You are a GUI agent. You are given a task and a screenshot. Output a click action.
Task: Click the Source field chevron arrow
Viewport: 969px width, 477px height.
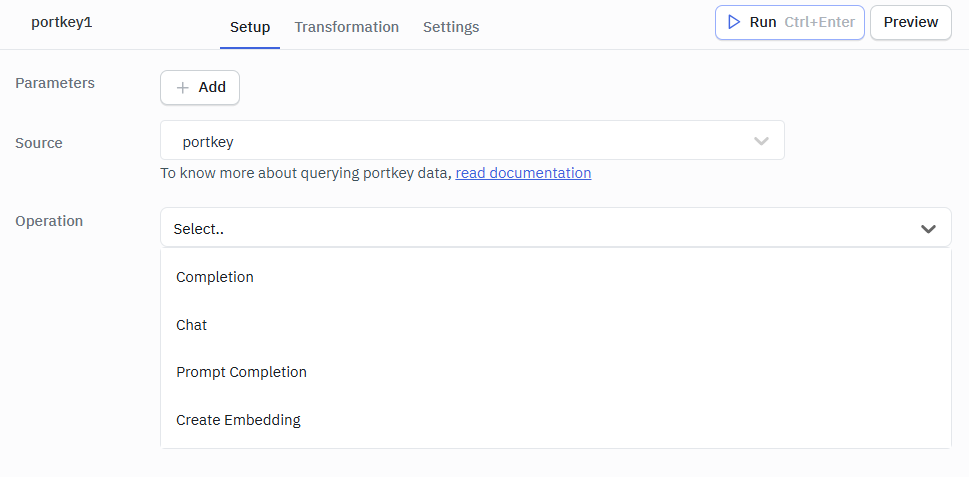(761, 141)
